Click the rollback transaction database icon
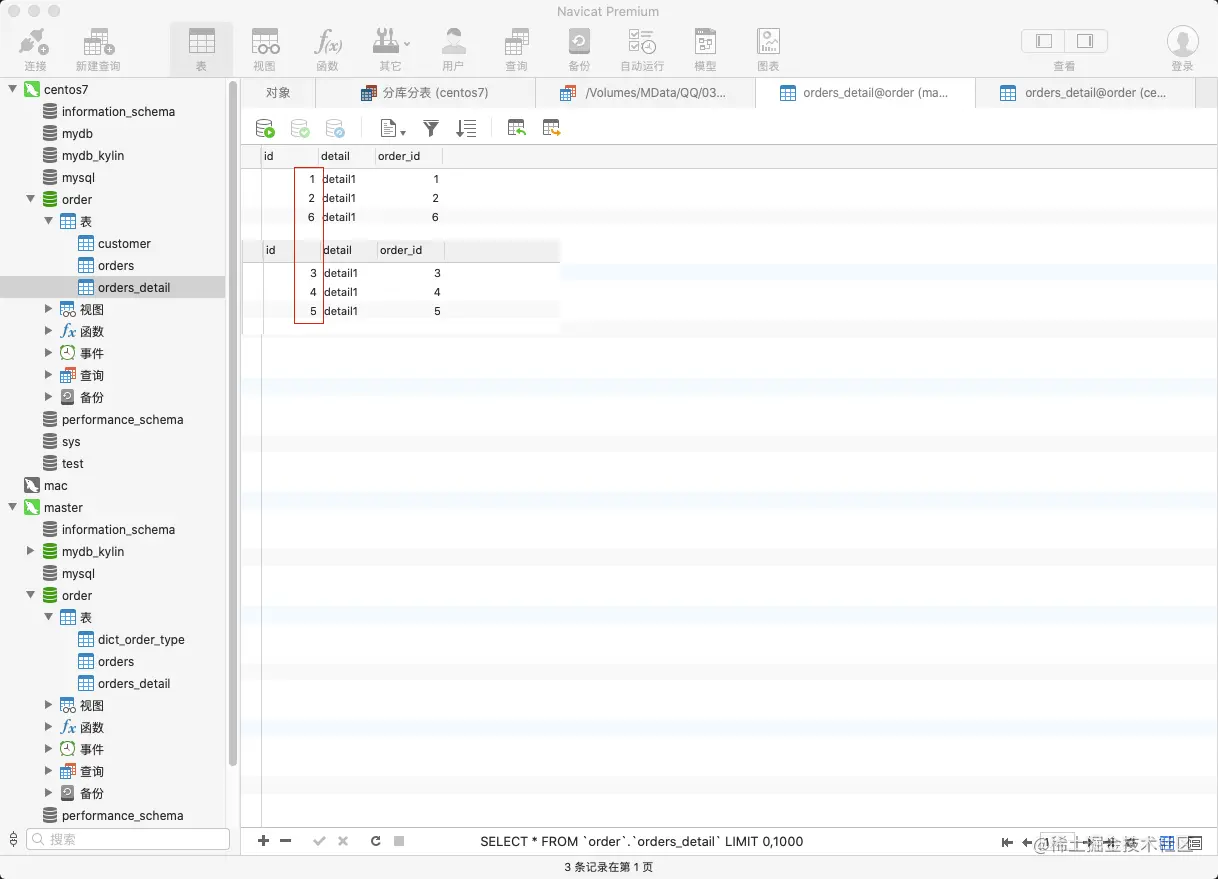The width and height of the screenshot is (1218, 879). pos(335,128)
